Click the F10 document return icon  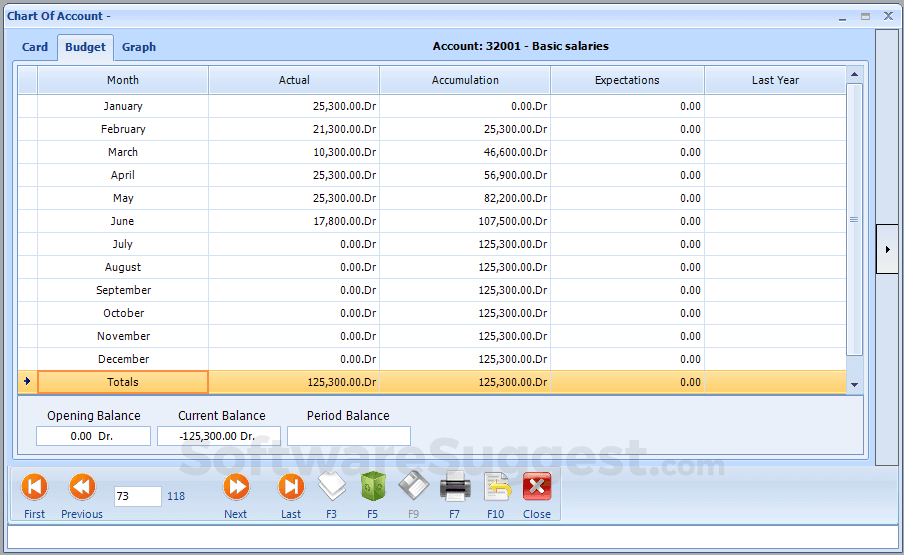click(496, 487)
